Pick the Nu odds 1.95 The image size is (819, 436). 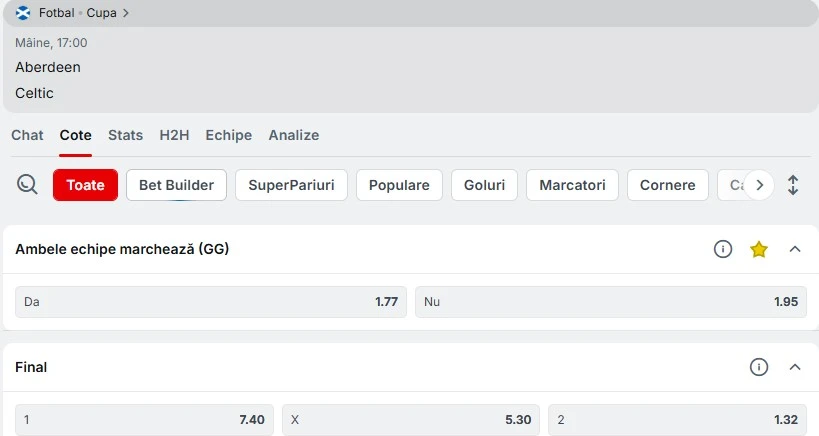tap(611, 302)
